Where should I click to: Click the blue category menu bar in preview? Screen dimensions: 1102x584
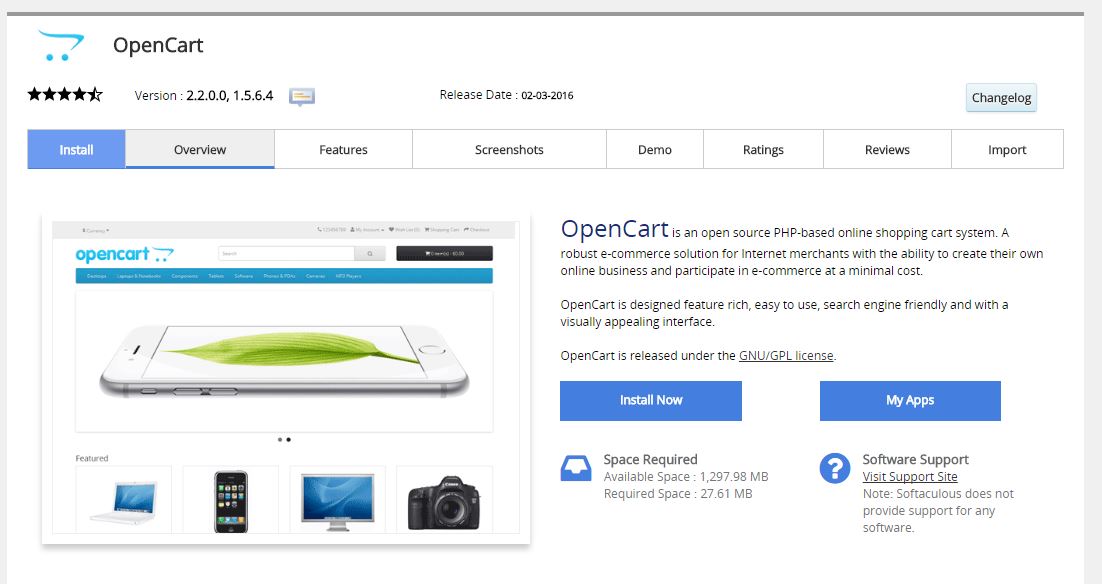pos(284,276)
